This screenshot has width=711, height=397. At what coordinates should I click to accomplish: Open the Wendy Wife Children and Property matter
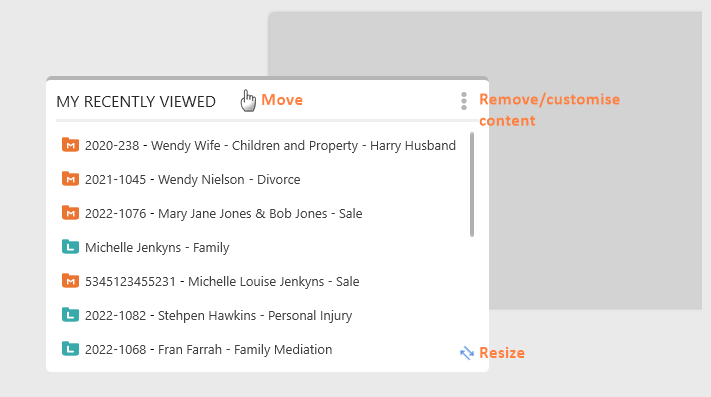pyautogui.click(x=270, y=145)
